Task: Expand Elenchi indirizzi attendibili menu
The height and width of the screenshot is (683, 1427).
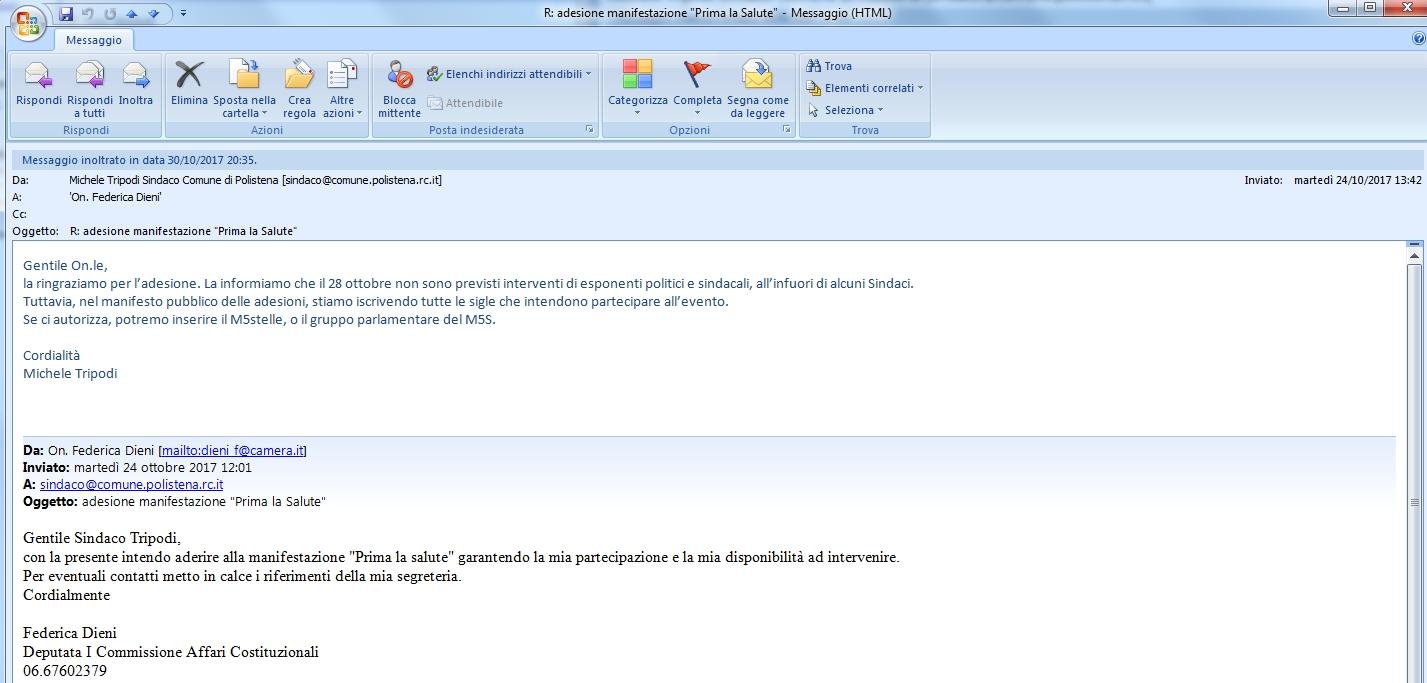Action: (510, 74)
